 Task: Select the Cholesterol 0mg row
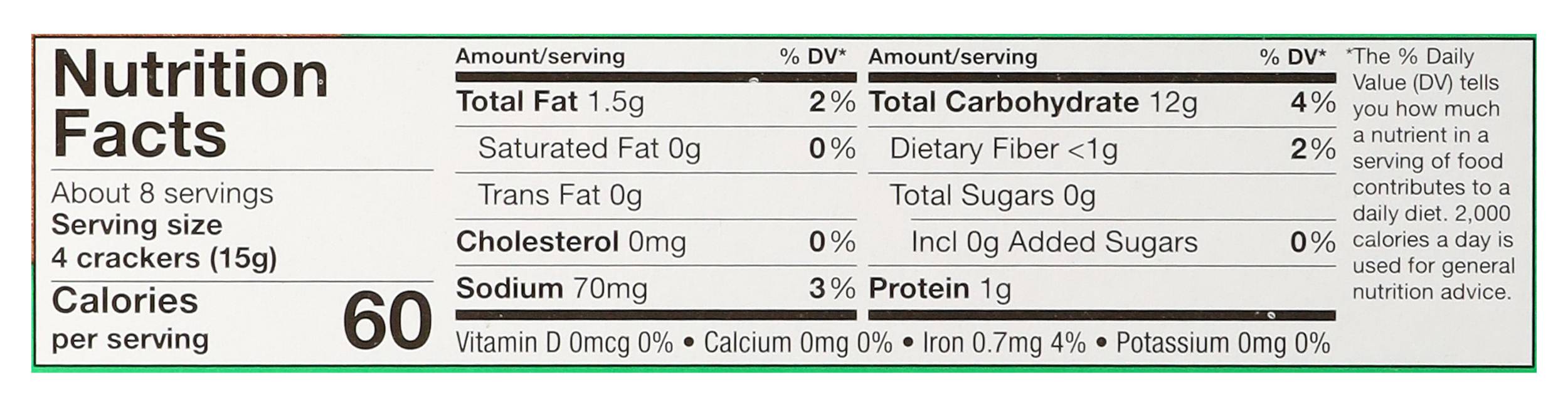pos(655,242)
